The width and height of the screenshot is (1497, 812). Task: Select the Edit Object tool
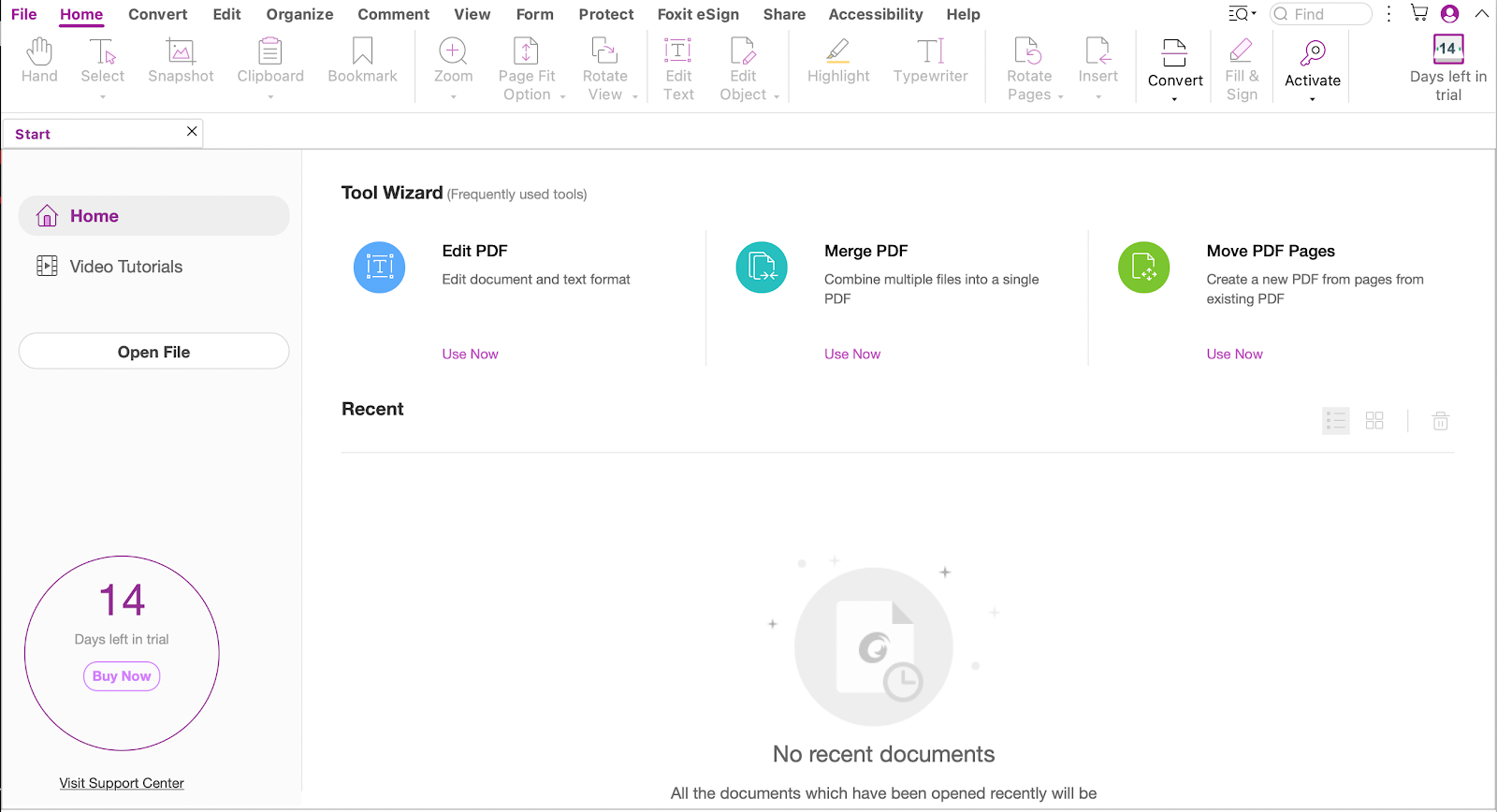(x=743, y=51)
